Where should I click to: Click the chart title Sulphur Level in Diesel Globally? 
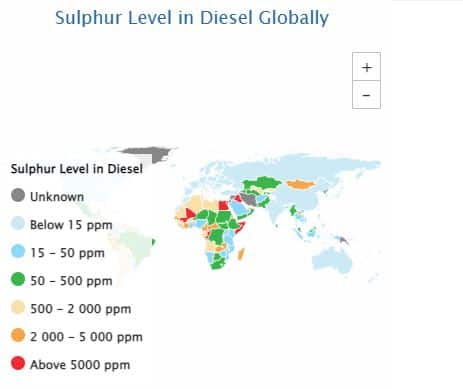[192, 18]
